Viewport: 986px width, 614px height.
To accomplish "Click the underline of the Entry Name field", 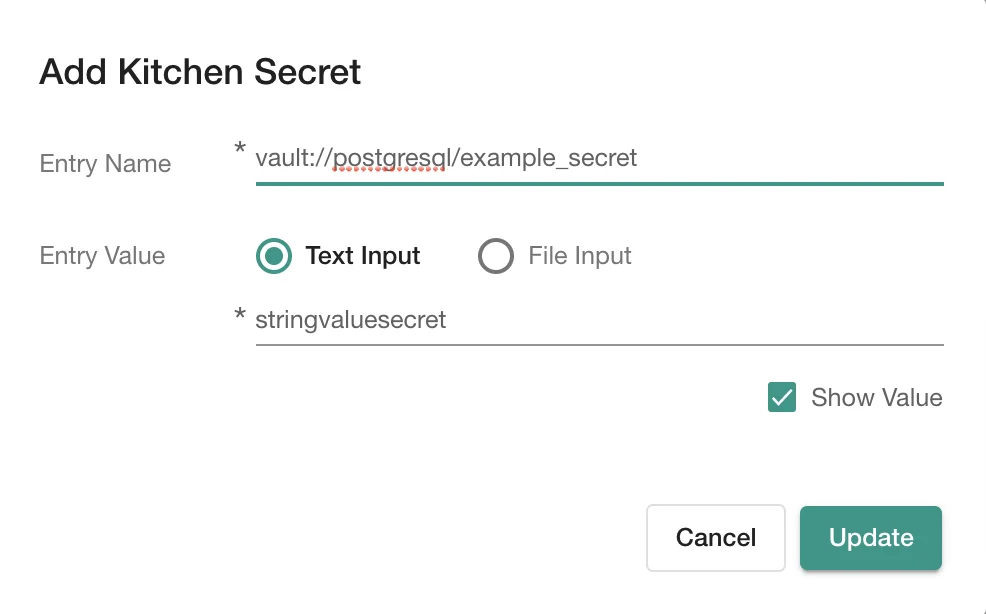I will pos(600,184).
